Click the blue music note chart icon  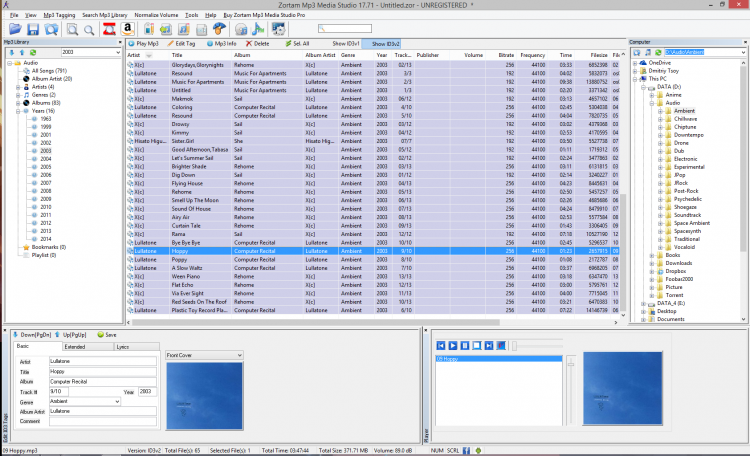pos(258,29)
